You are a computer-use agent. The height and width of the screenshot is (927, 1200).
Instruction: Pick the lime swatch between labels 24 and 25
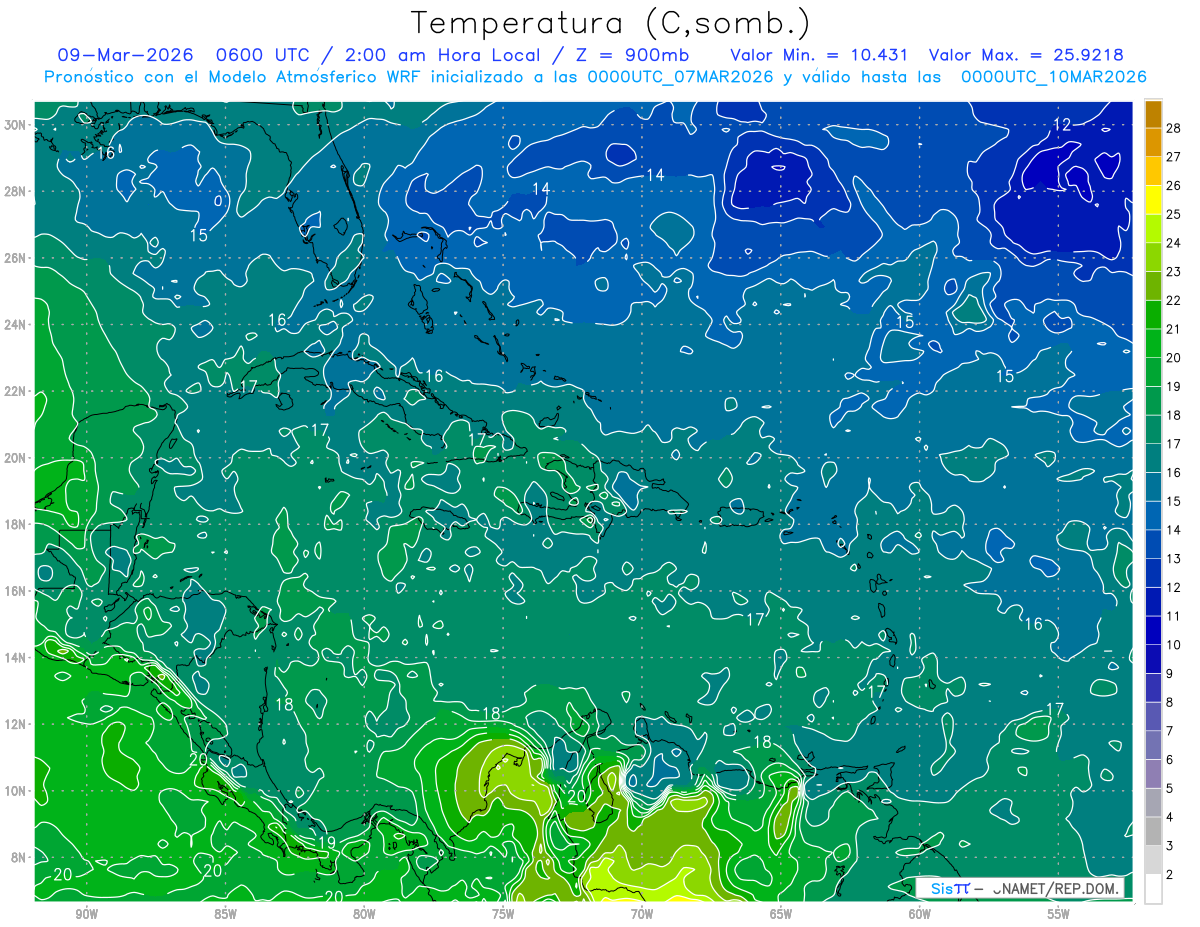pos(1153,229)
